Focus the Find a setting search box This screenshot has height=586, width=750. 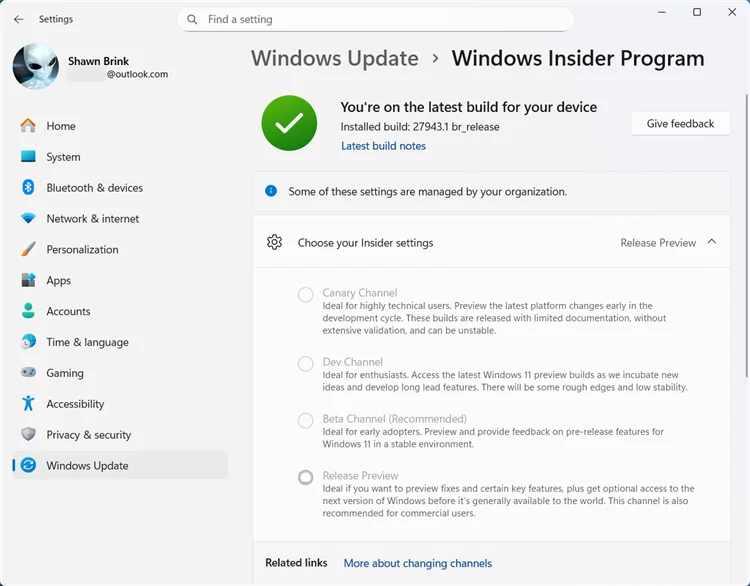click(x=375, y=19)
